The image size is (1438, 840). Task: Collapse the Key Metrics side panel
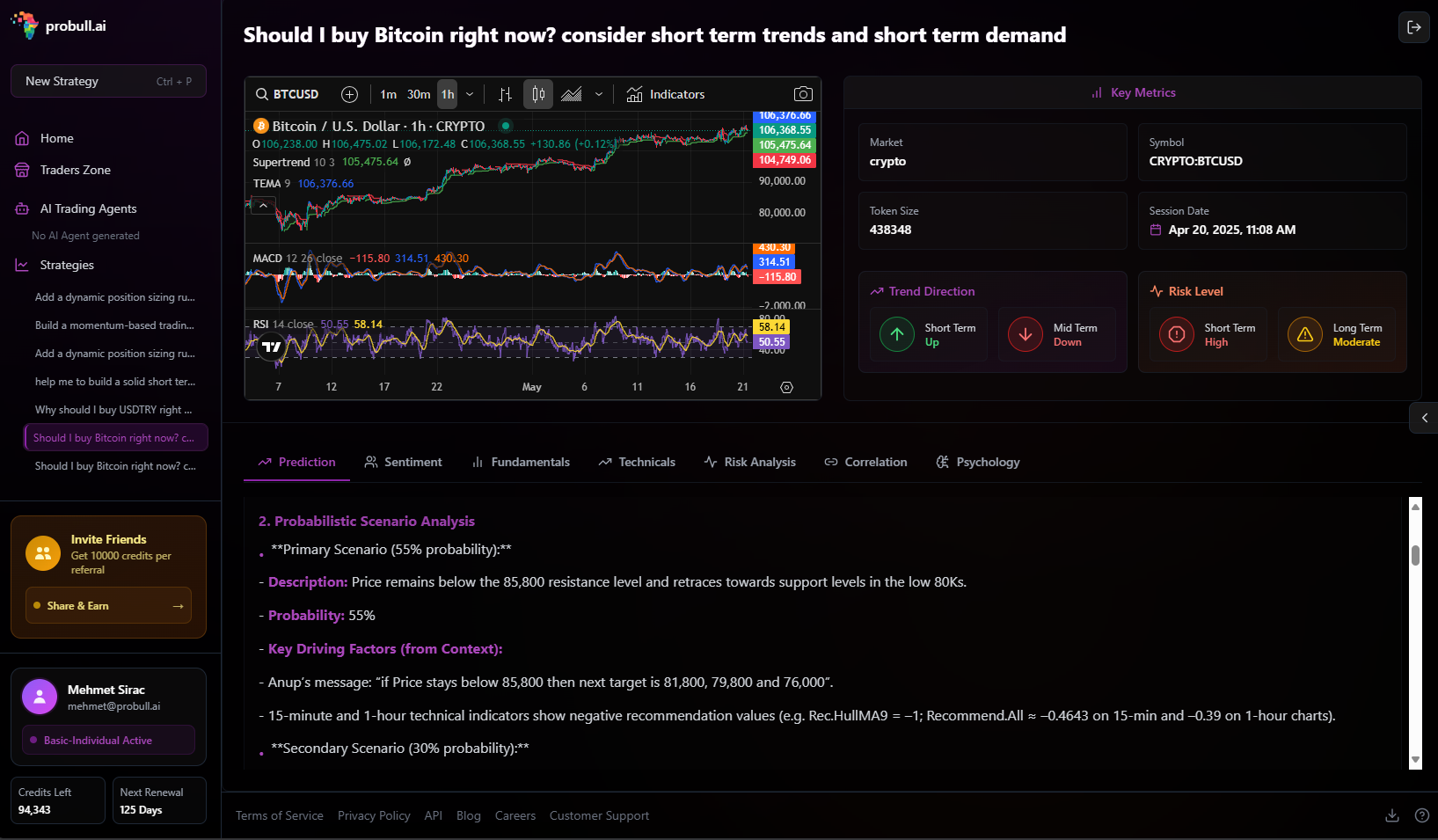pos(1424,418)
